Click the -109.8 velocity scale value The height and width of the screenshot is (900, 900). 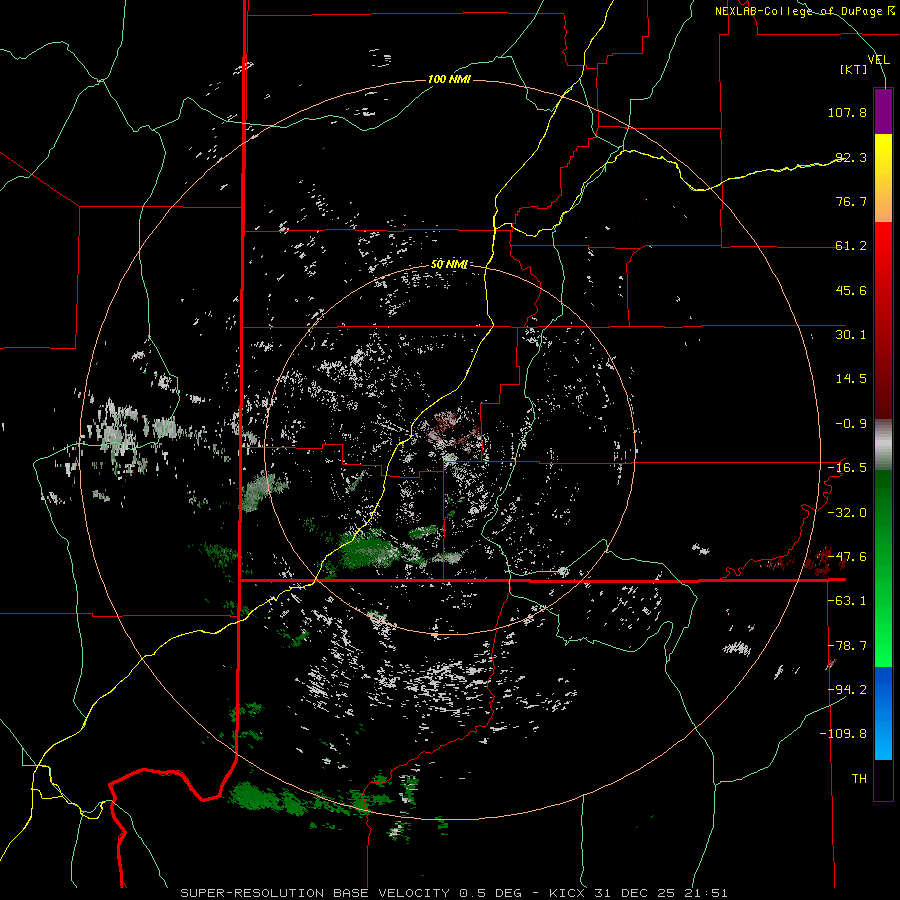coord(844,734)
